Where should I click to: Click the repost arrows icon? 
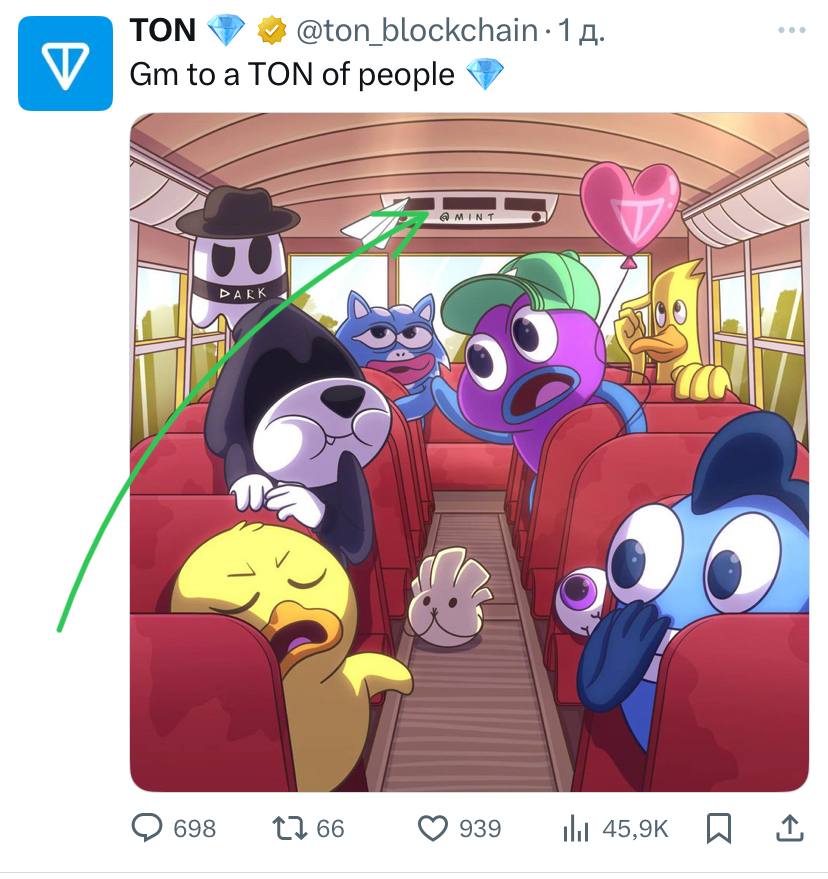290,827
